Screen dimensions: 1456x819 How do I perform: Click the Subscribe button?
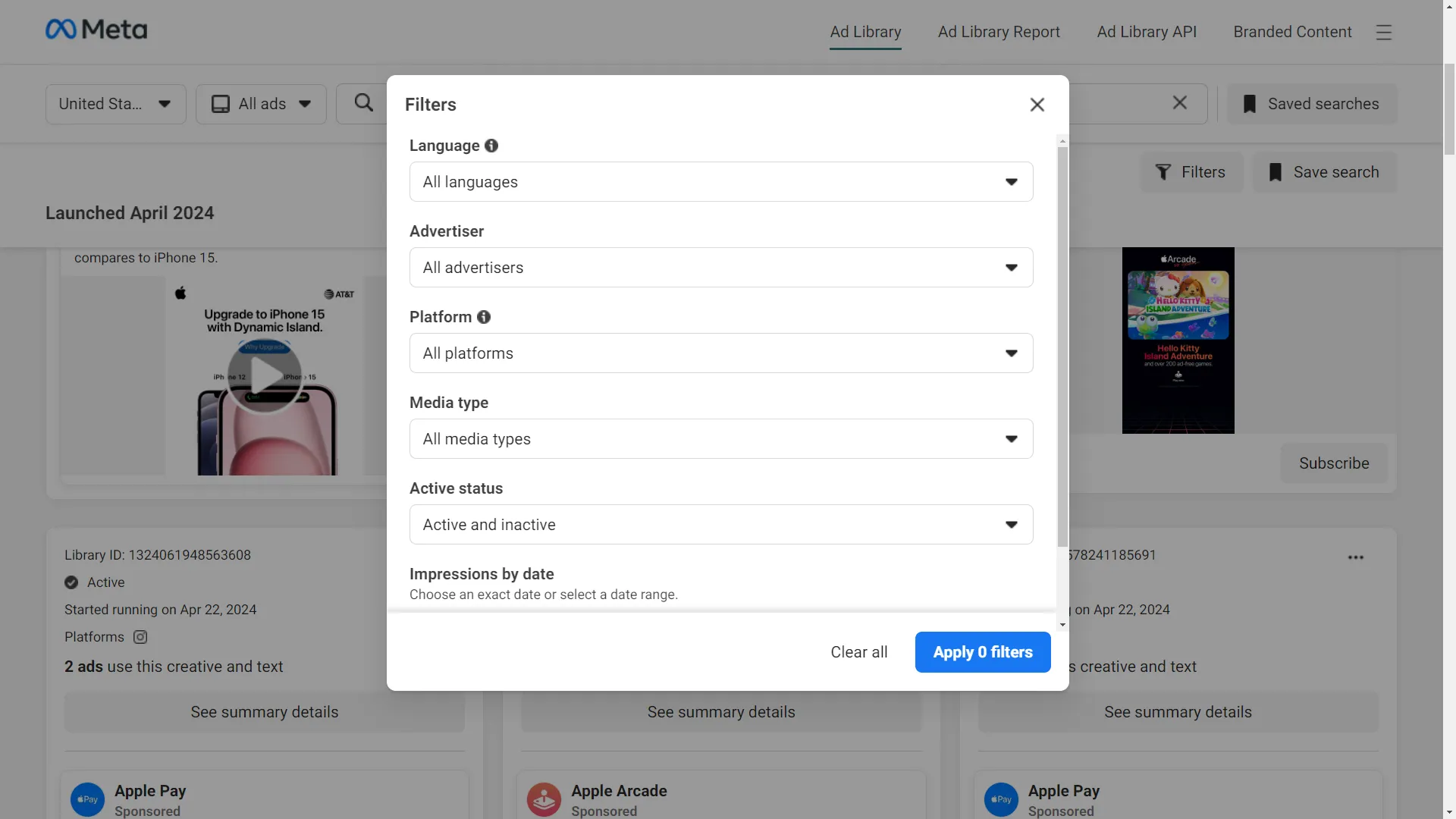pos(1334,463)
